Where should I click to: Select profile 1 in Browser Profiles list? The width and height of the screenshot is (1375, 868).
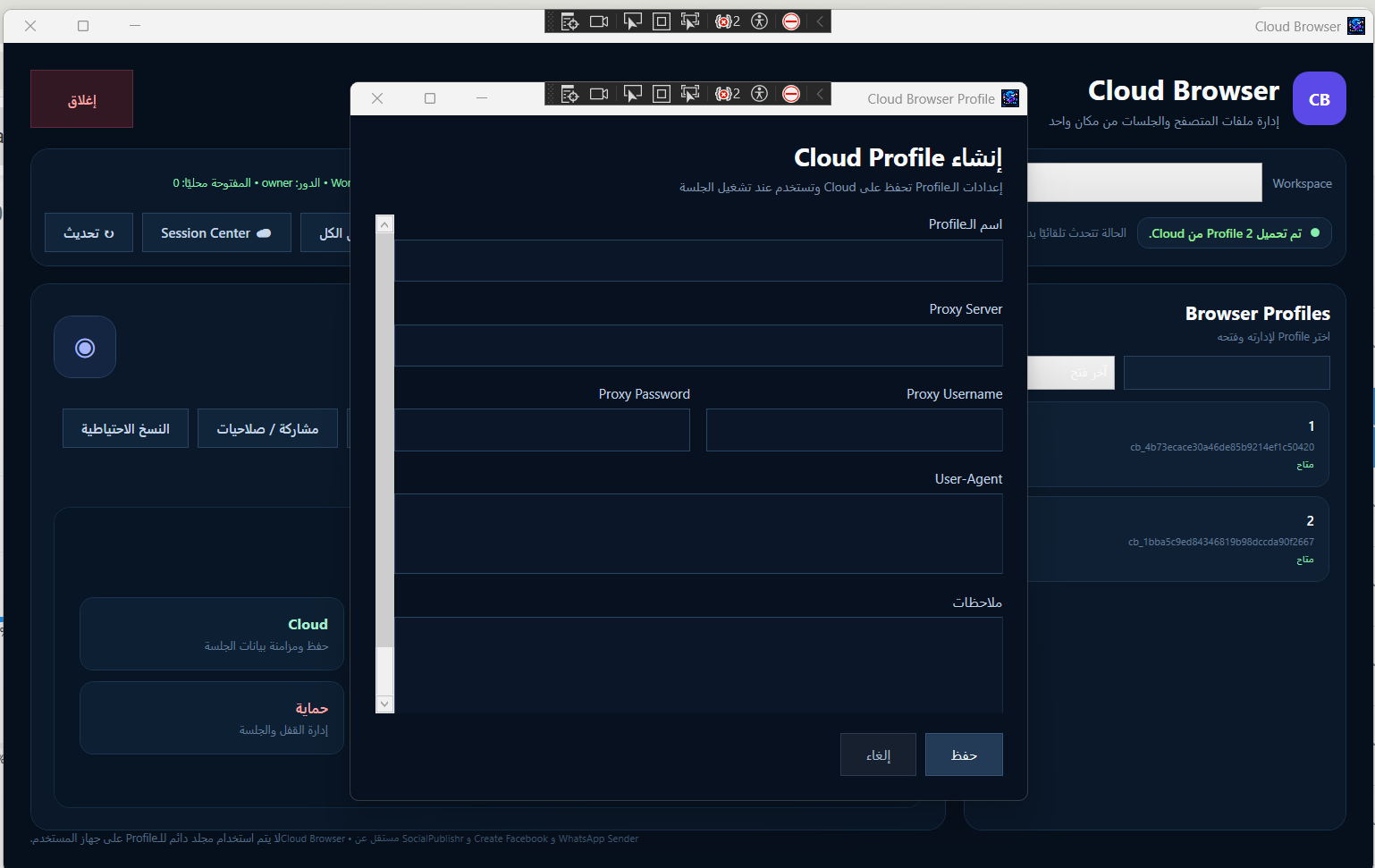click(x=1178, y=444)
